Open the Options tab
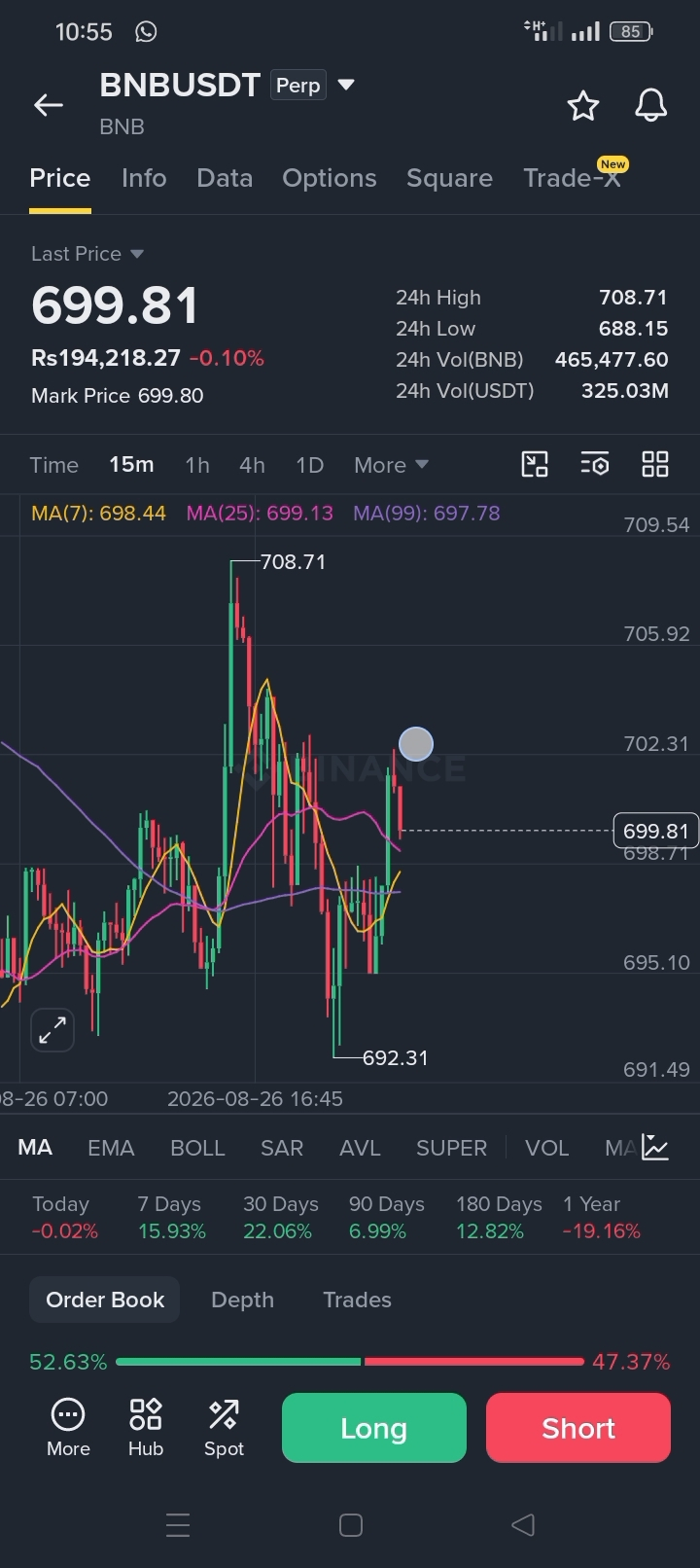This screenshot has height=1568, width=700. coord(330,178)
